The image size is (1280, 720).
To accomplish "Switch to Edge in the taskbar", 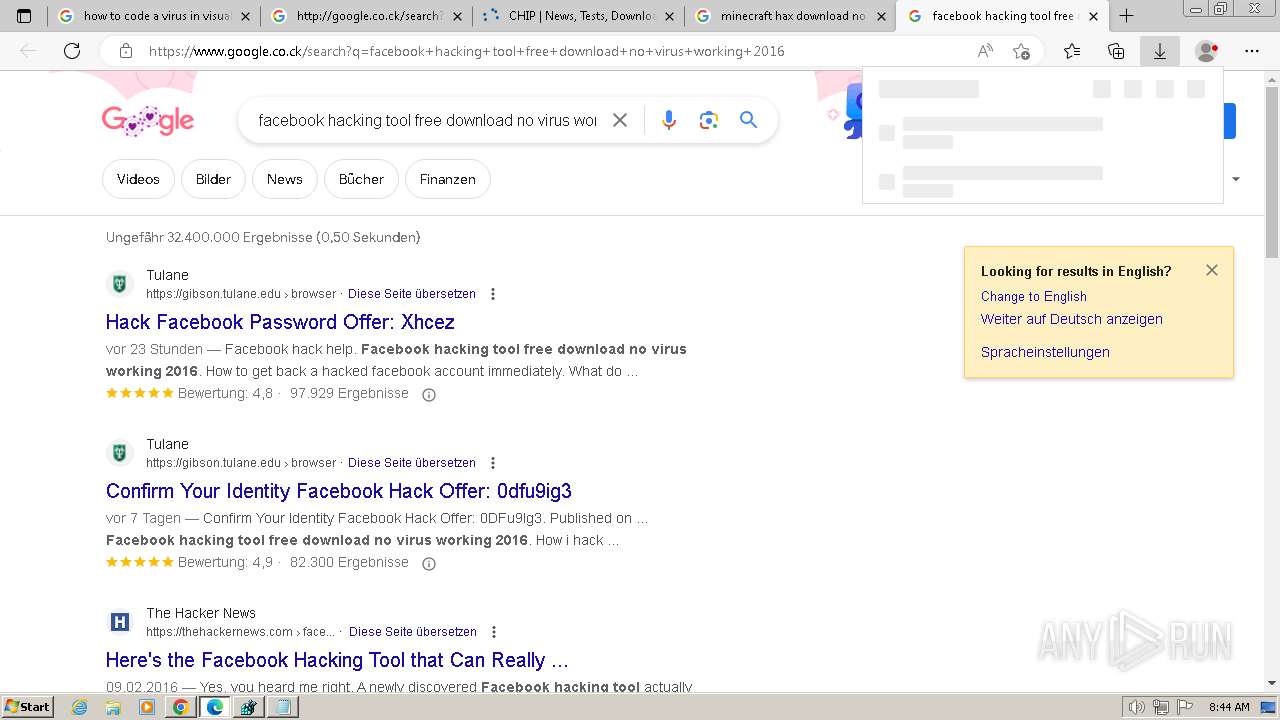I will pos(214,707).
